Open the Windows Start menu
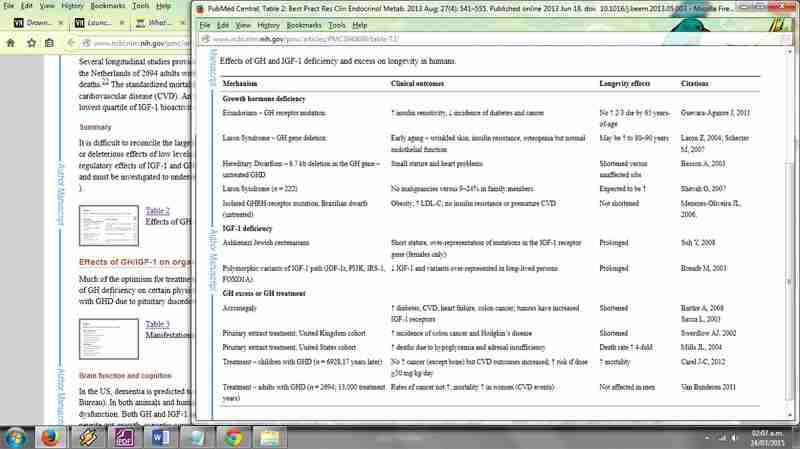800x449 pixels. pos(15,438)
